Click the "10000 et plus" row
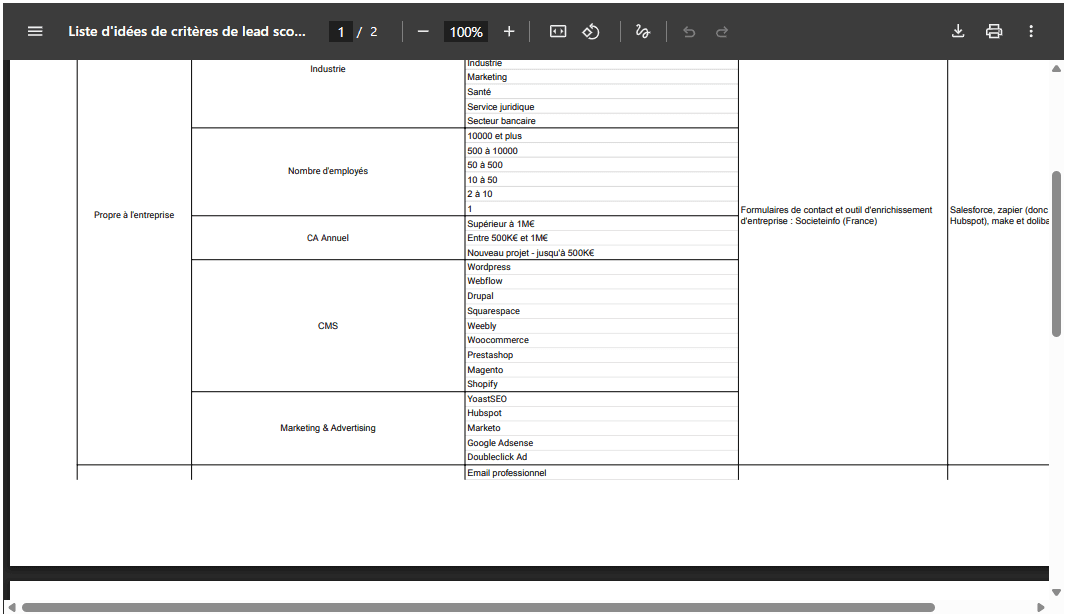Image resolution: width=1072 pixels, height=614 pixels. click(x=601, y=136)
